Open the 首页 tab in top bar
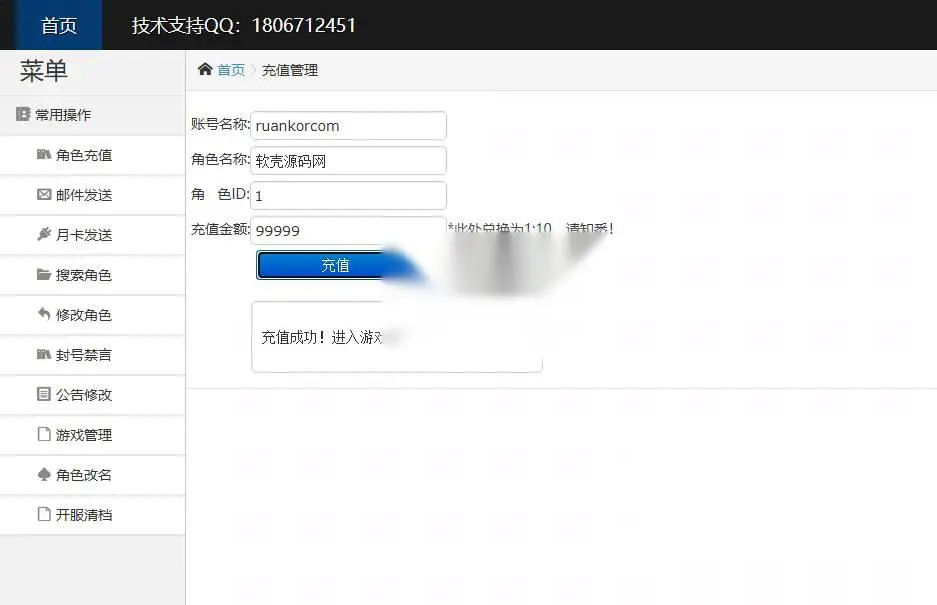The height and width of the screenshot is (605, 937). point(59,25)
